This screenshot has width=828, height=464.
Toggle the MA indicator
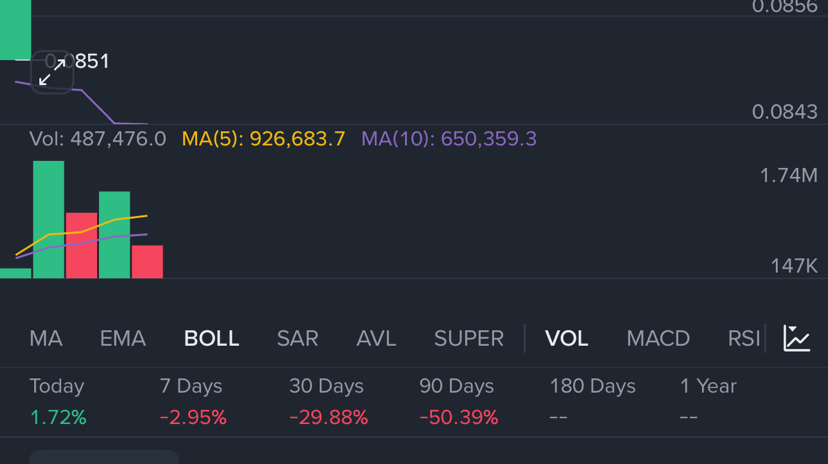pyautogui.click(x=46, y=339)
